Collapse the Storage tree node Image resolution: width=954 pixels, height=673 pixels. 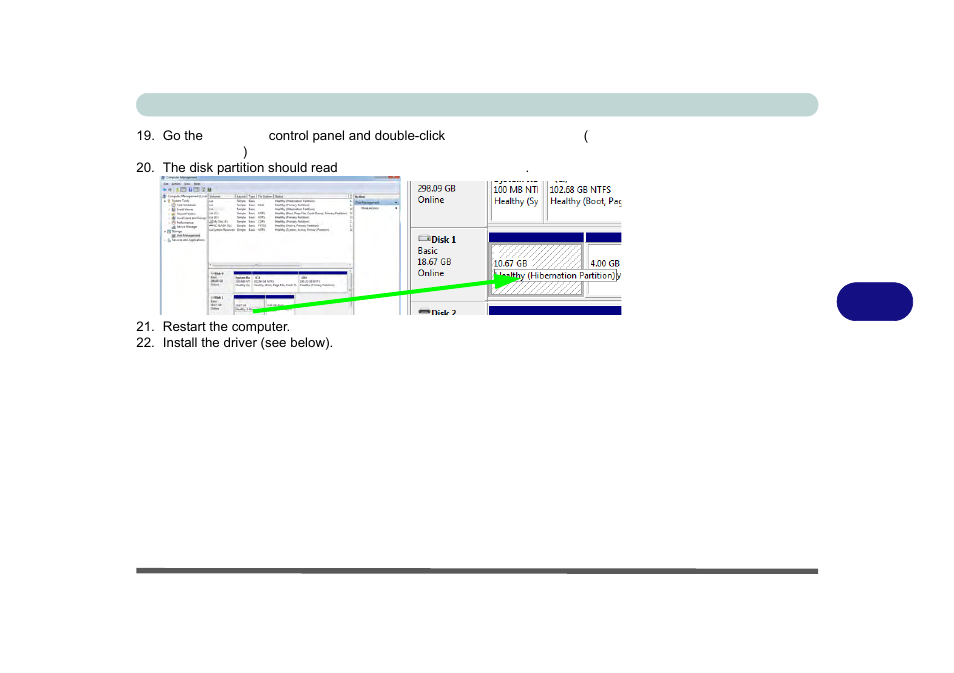pyautogui.click(x=165, y=231)
